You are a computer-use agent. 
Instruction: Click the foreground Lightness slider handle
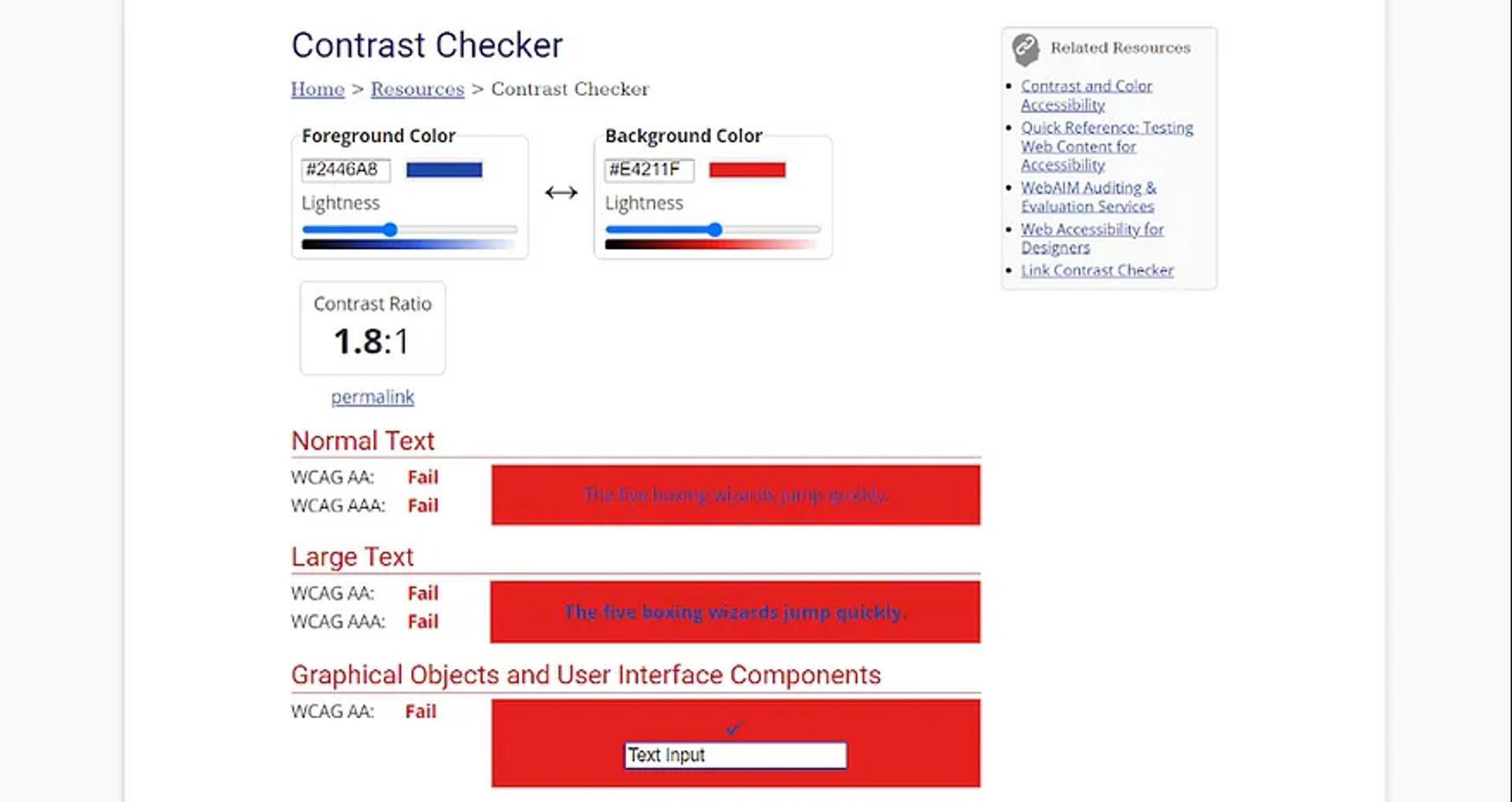coord(391,230)
